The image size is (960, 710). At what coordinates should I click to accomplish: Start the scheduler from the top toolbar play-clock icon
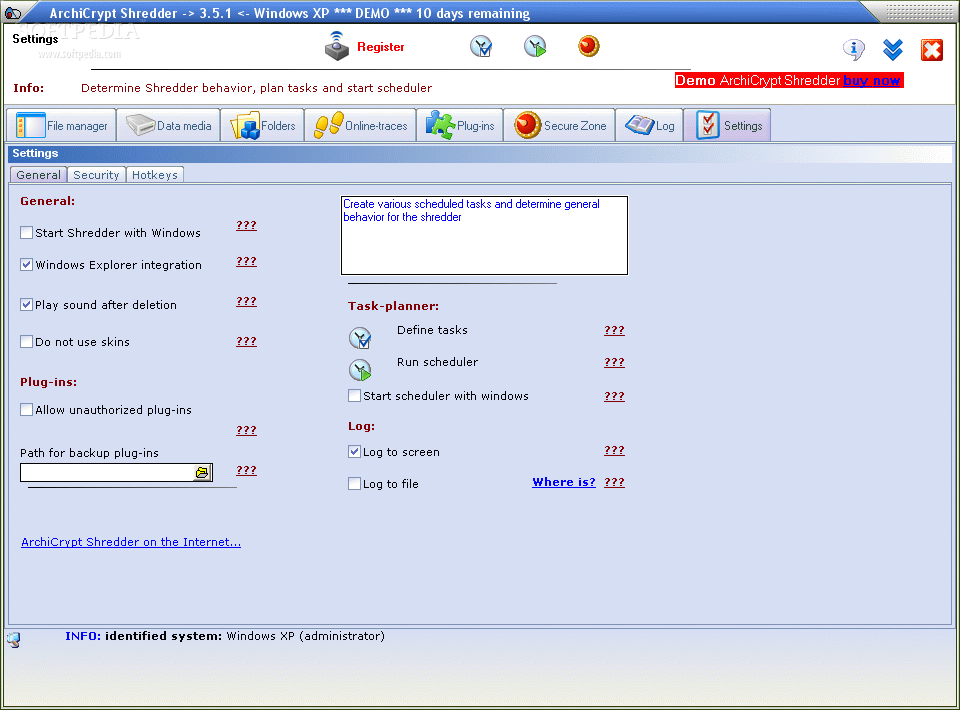[535, 47]
